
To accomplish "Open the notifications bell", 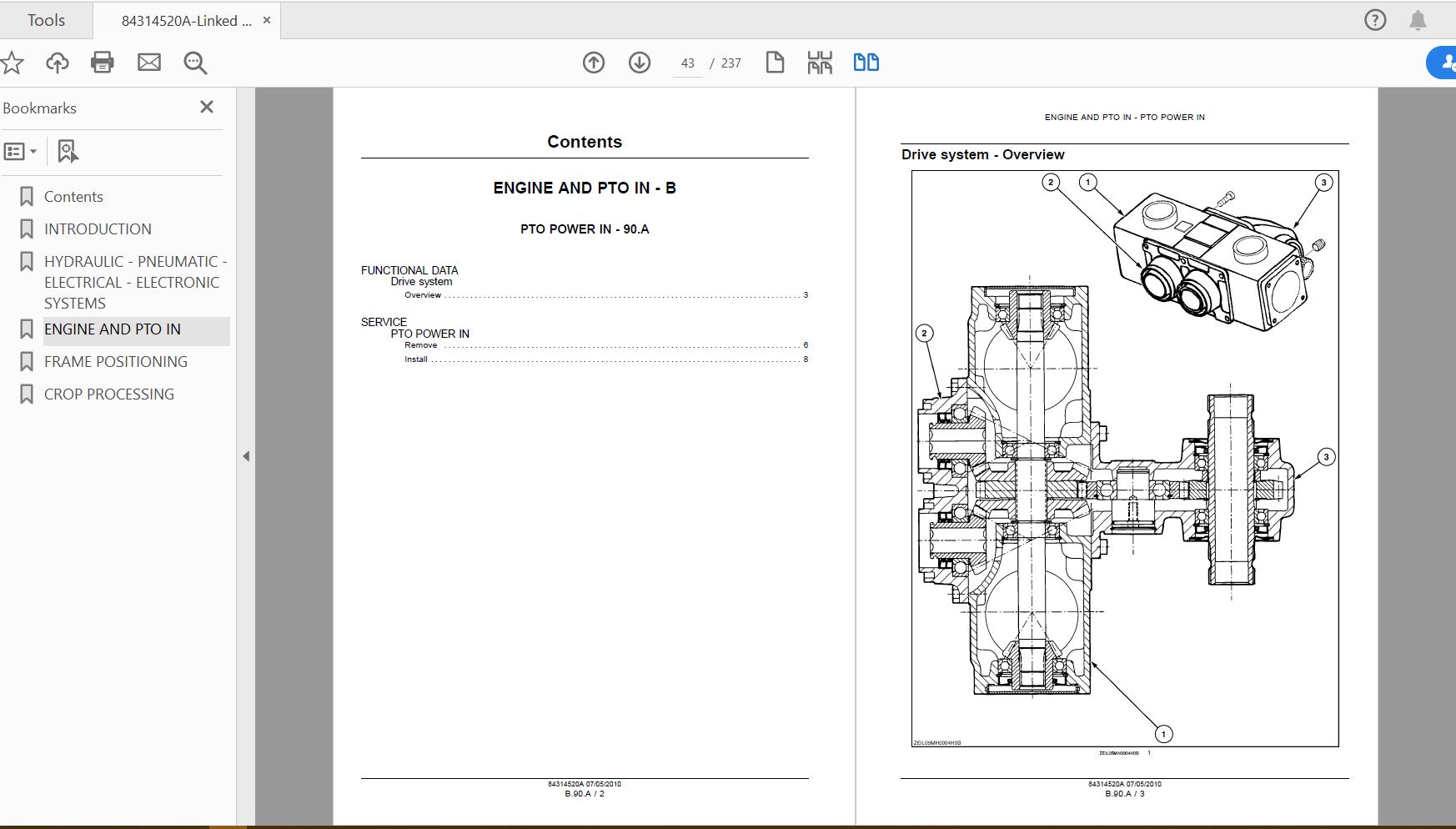I will click(1418, 20).
